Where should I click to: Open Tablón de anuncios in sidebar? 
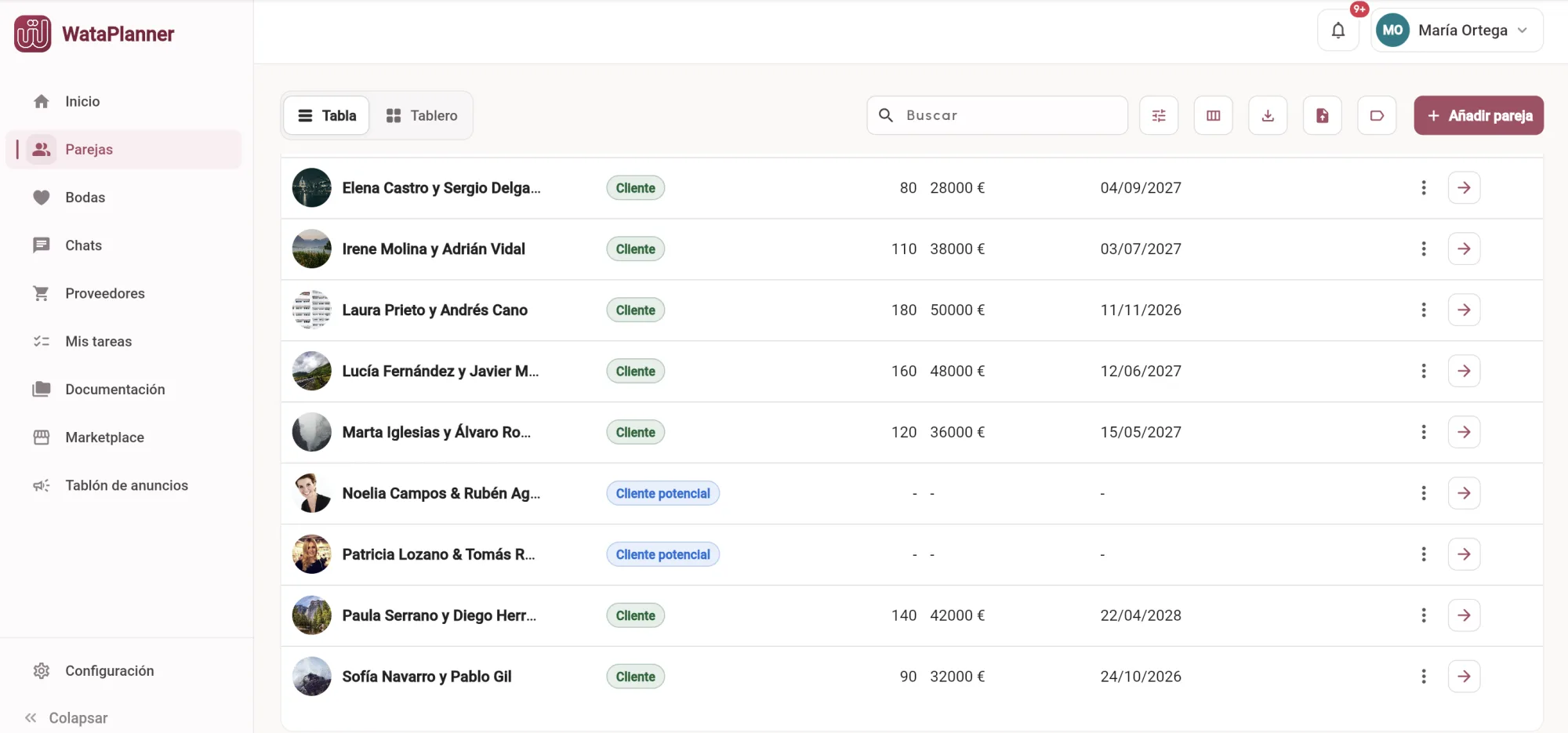point(124,485)
